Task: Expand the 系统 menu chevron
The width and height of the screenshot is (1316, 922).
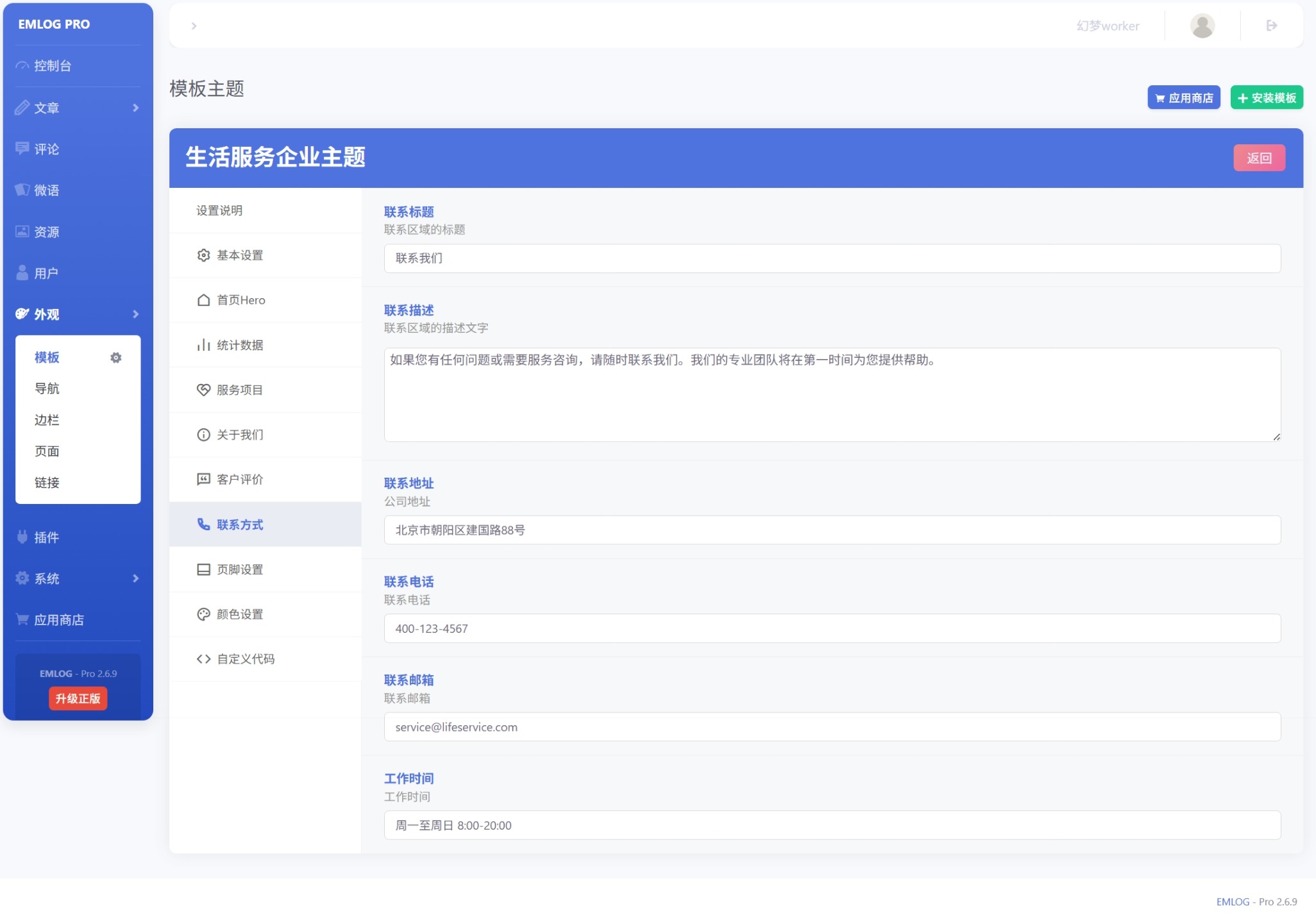Action: coord(135,578)
